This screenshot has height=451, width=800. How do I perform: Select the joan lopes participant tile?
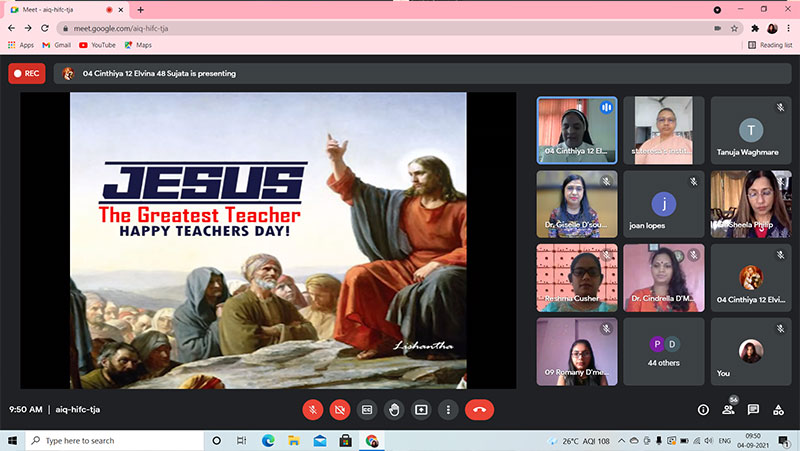pyautogui.click(x=663, y=204)
